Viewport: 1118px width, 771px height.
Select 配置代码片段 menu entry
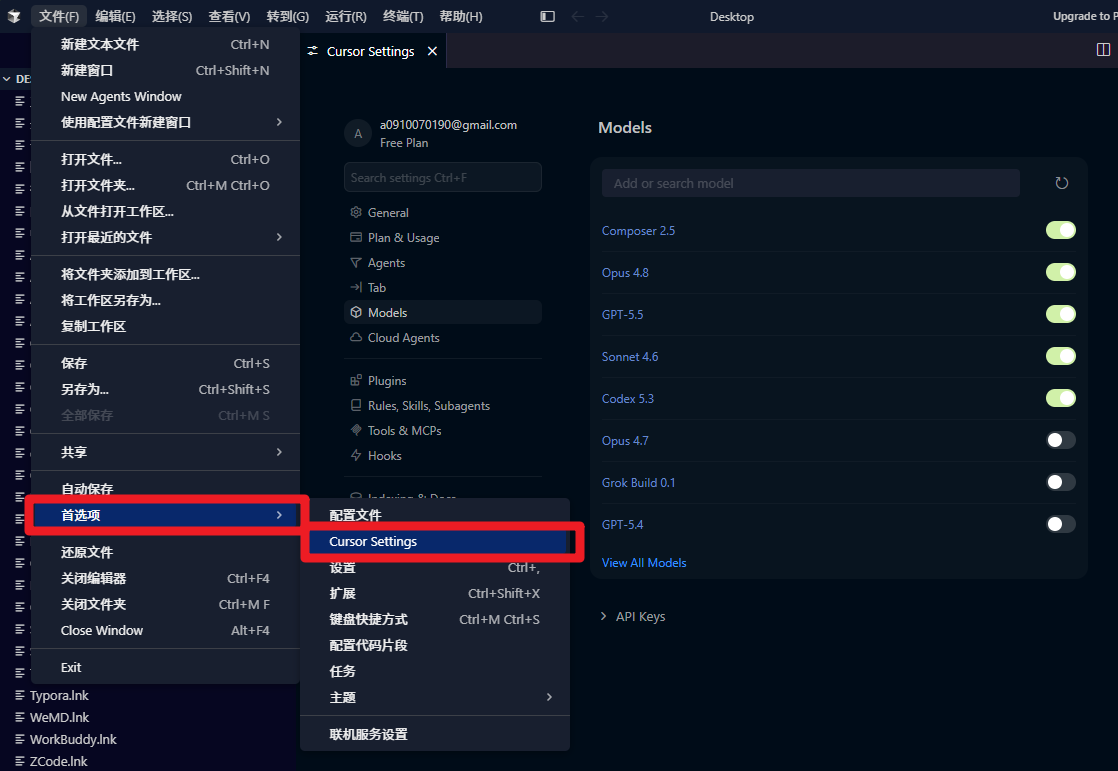[434, 645]
